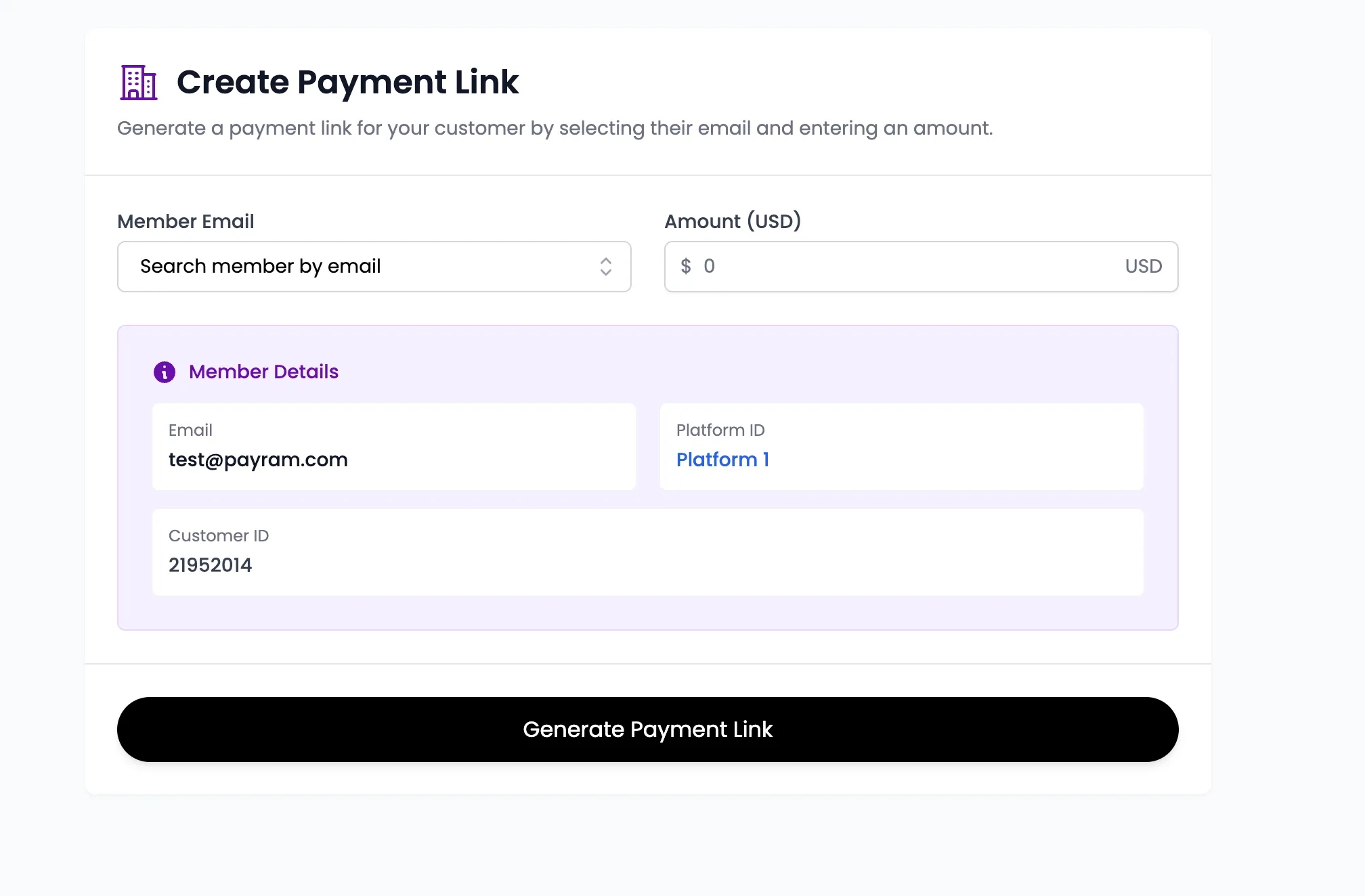Click the Member Details heading
This screenshot has width=1365, height=896.
(x=263, y=372)
